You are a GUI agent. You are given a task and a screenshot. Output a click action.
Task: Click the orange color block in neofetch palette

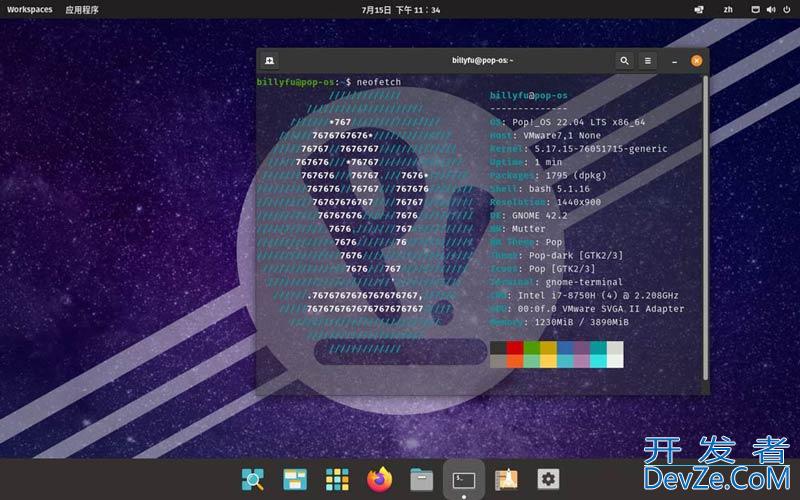(x=515, y=361)
